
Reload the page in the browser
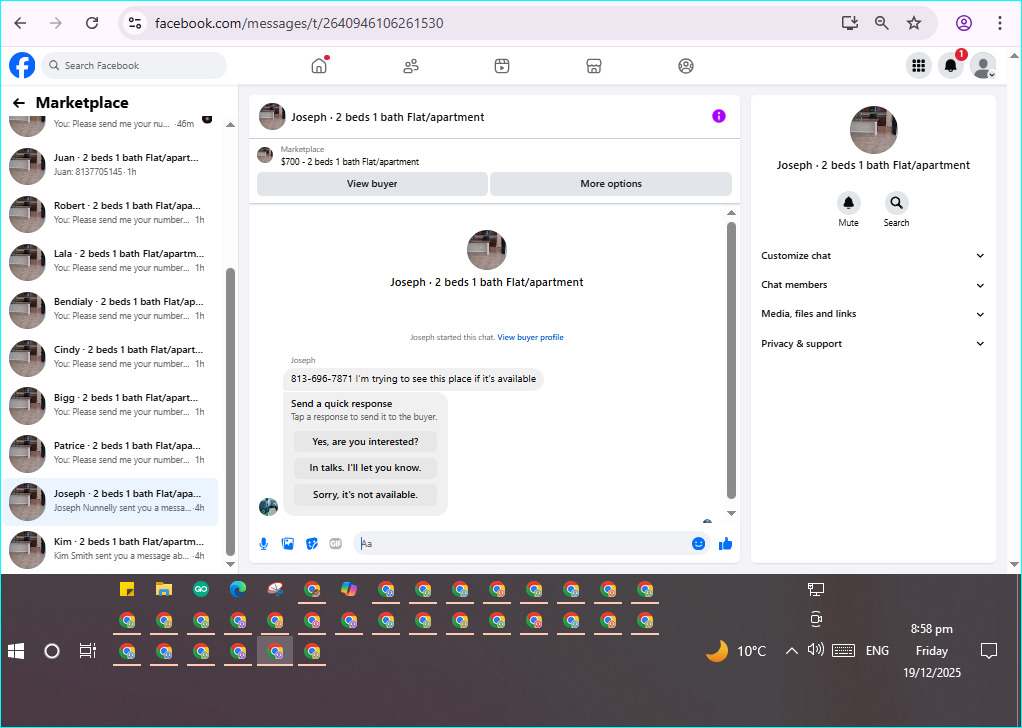point(93,23)
